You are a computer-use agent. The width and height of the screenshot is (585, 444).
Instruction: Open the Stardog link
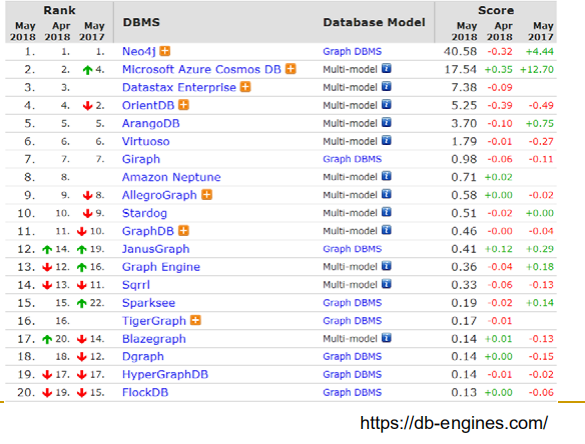click(x=144, y=213)
